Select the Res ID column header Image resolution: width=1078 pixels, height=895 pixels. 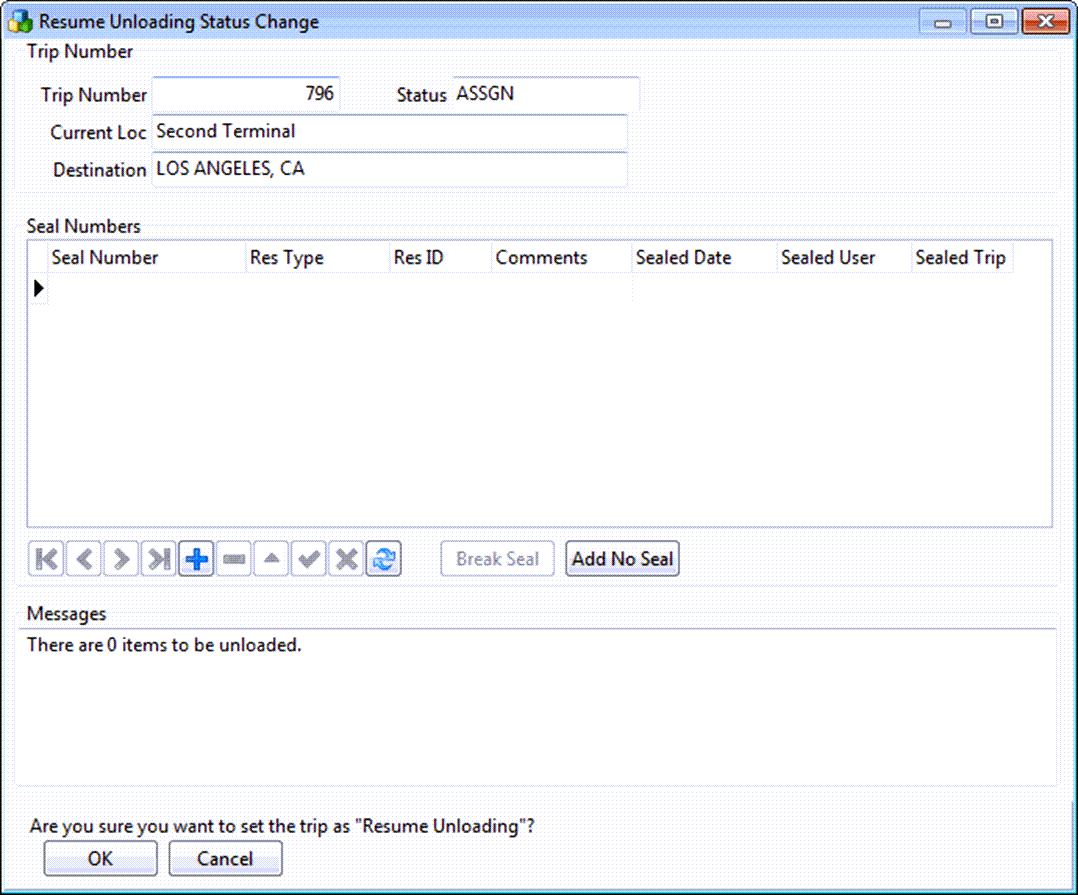click(441, 258)
